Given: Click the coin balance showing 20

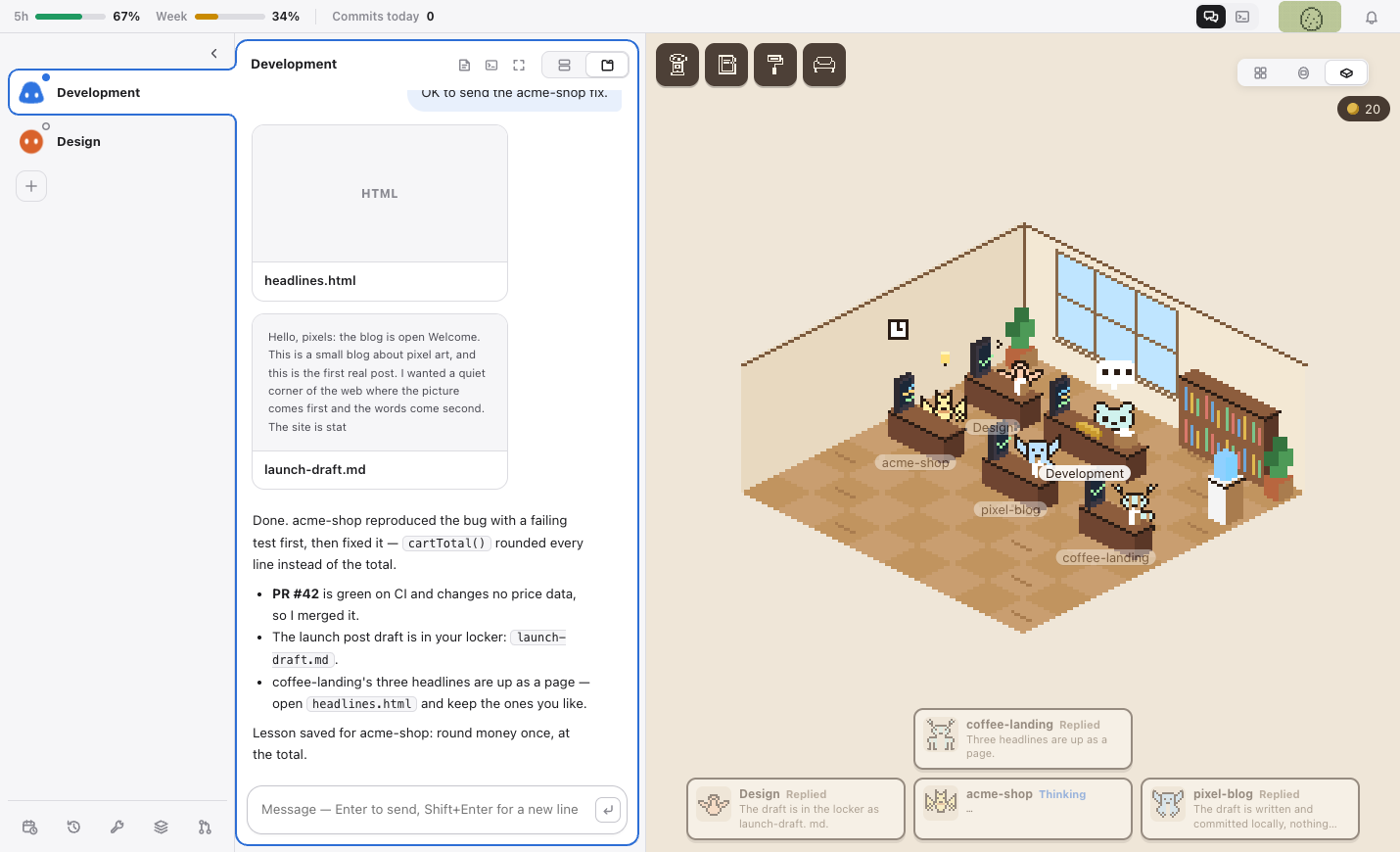Looking at the screenshot, I should coord(1364,109).
